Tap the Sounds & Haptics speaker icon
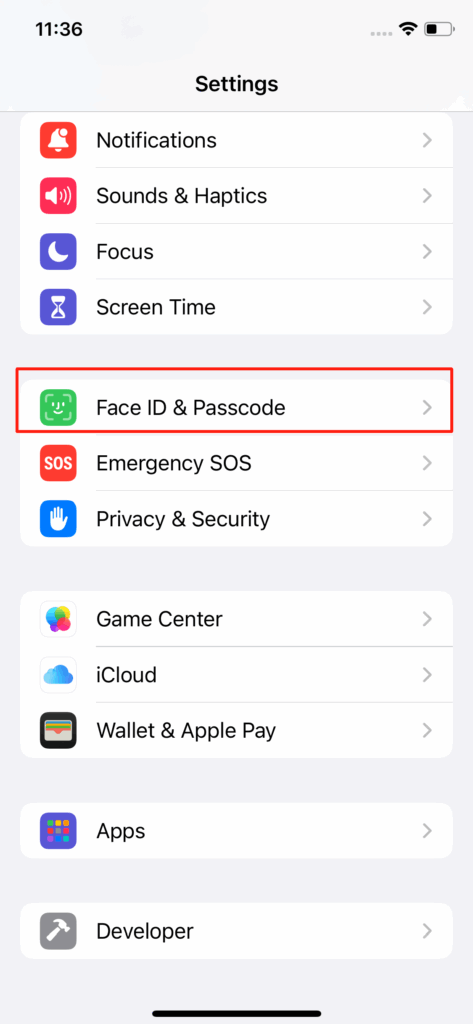Viewport: 473px width, 1024px height. pos(58,195)
